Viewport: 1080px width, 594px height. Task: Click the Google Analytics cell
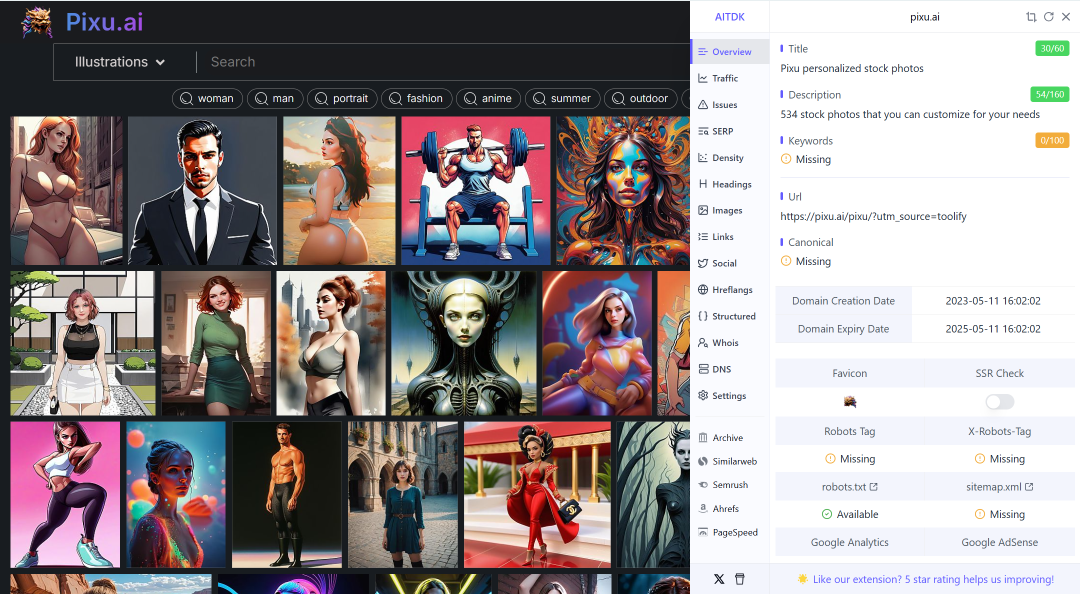pyautogui.click(x=850, y=542)
